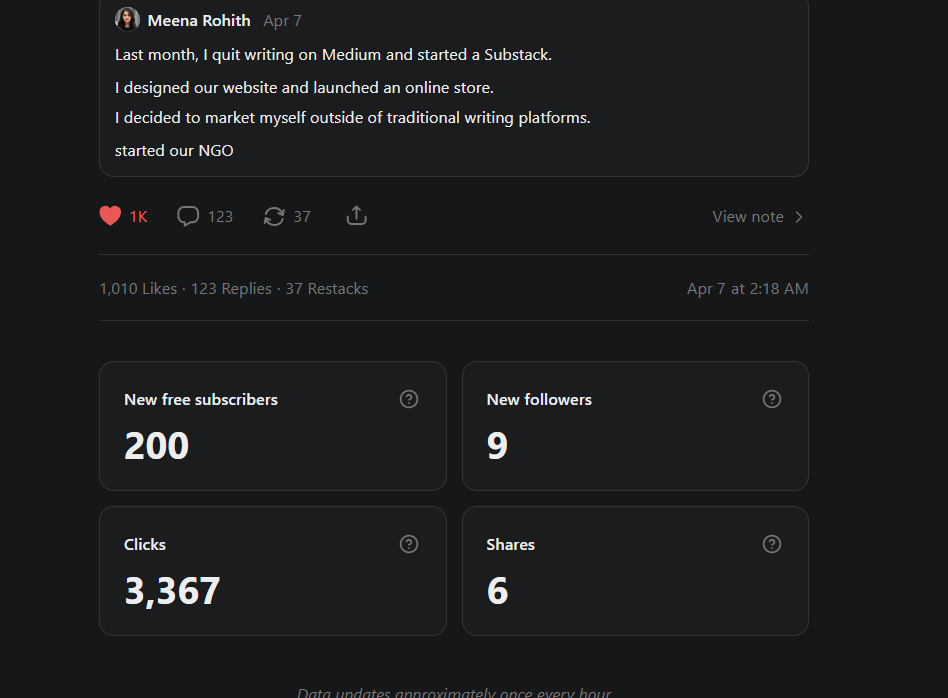Screen dimensions: 948x698
Task: Open replies using the comment bubble icon
Action: (x=188, y=216)
